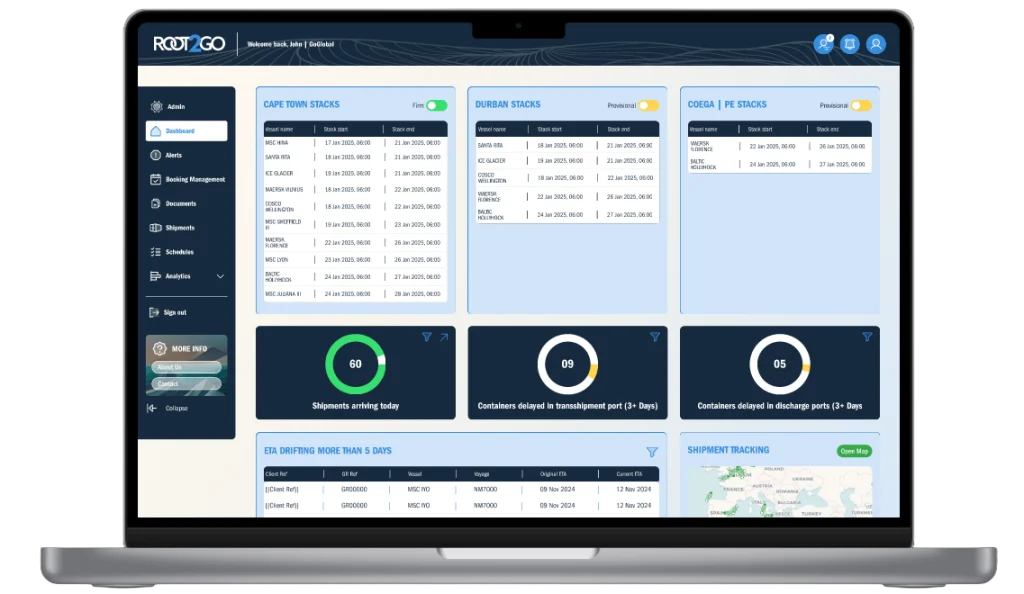Filter containers delayed in discharge ports

tap(867, 337)
